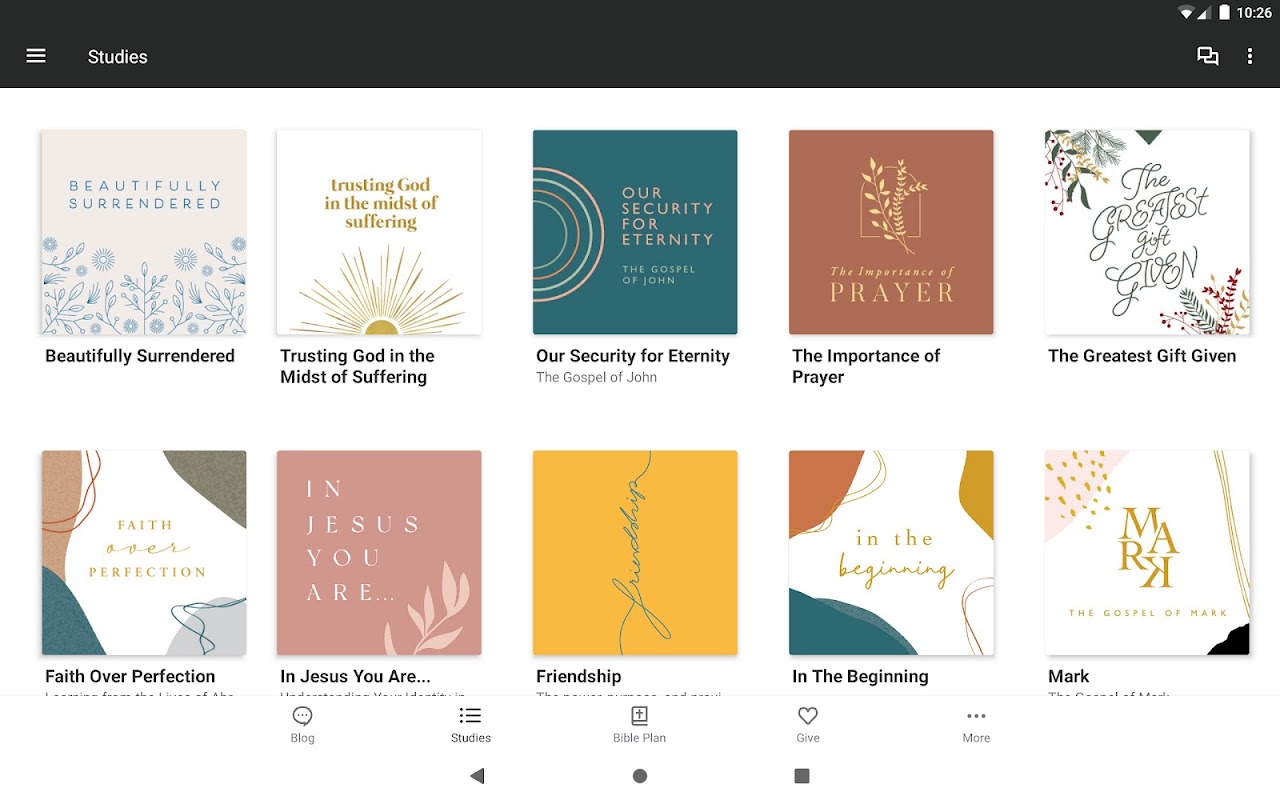This screenshot has width=1280, height=800.
Task: Open the yellow Friendship study cover
Action: 635,553
